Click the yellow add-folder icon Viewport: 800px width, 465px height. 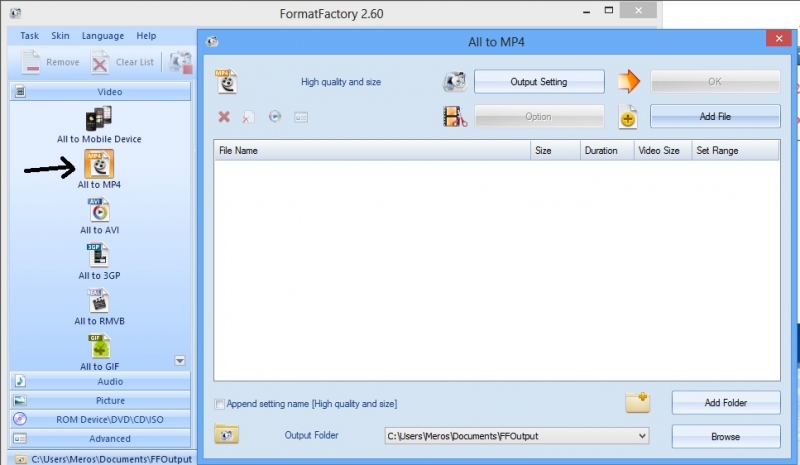point(637,402)
